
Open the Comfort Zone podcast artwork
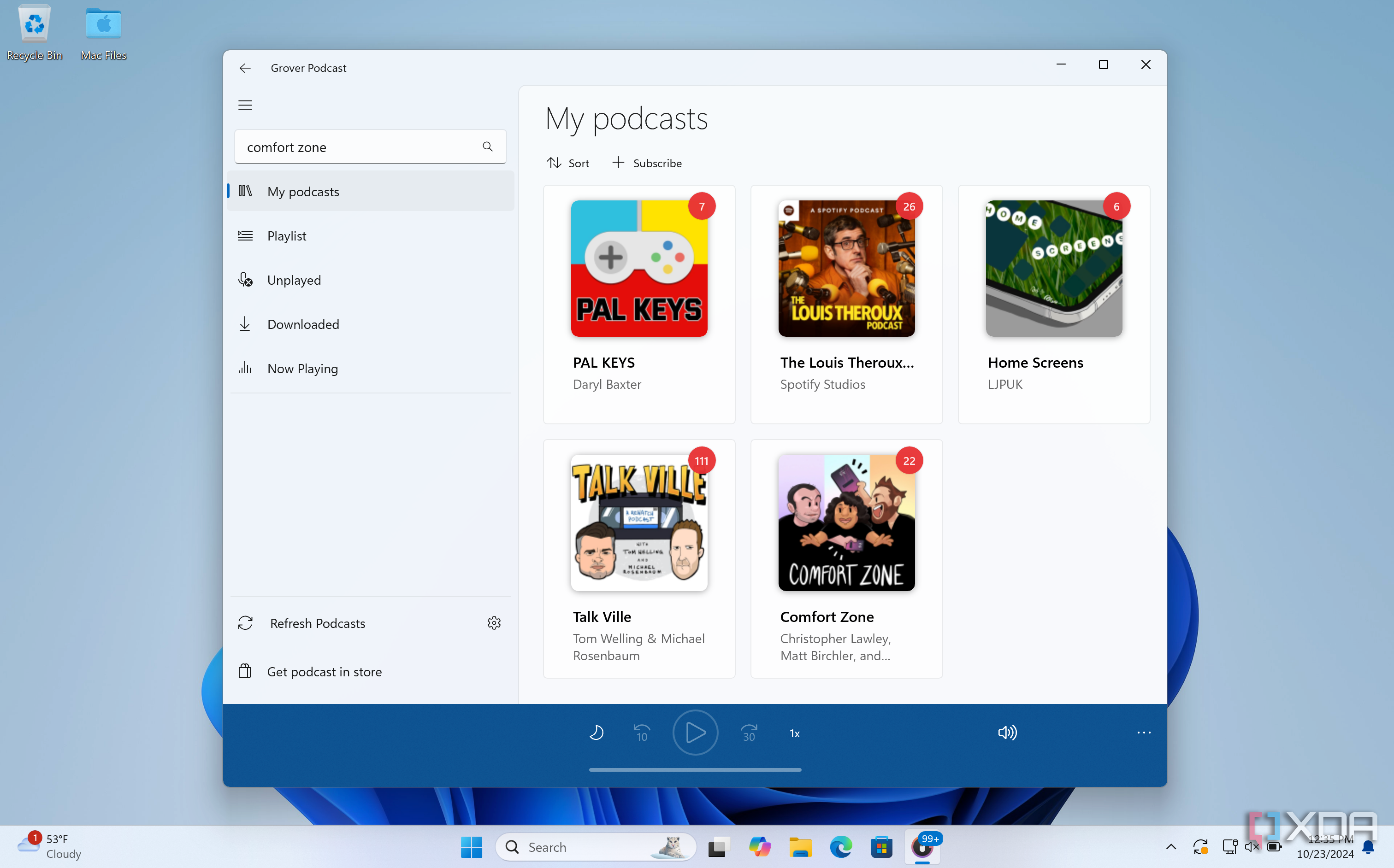(x=847, y=522)
